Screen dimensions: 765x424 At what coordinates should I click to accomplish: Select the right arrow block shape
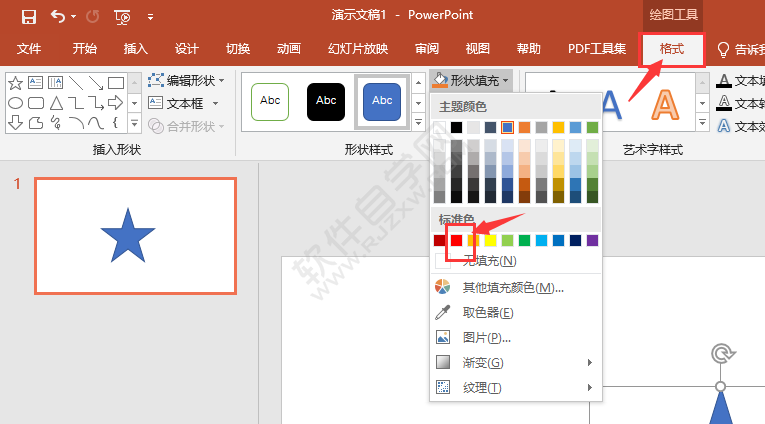tap(116, 103)
